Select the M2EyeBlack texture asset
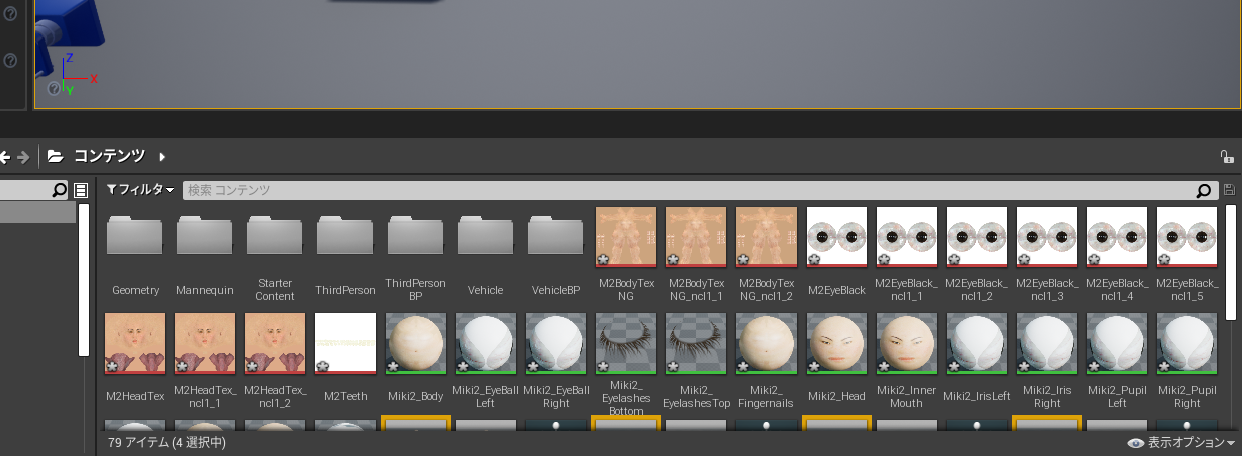This screenshot has height=456, width=1242. tap(836, 237)
